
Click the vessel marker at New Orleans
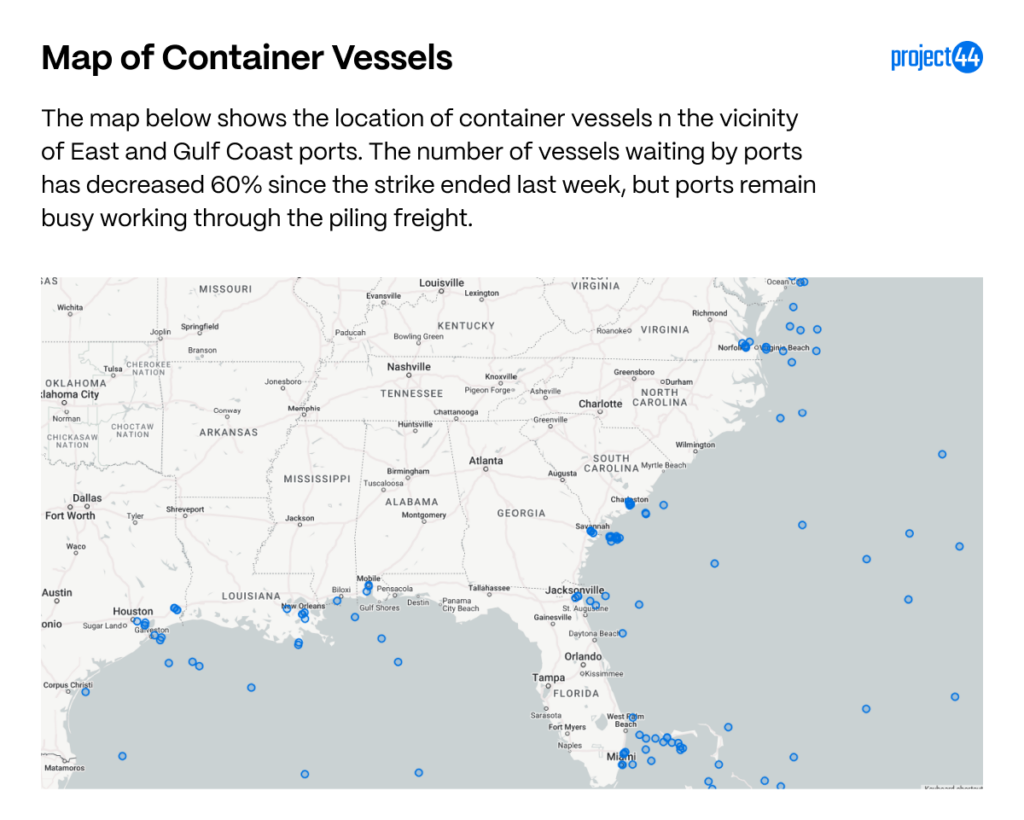302,614
